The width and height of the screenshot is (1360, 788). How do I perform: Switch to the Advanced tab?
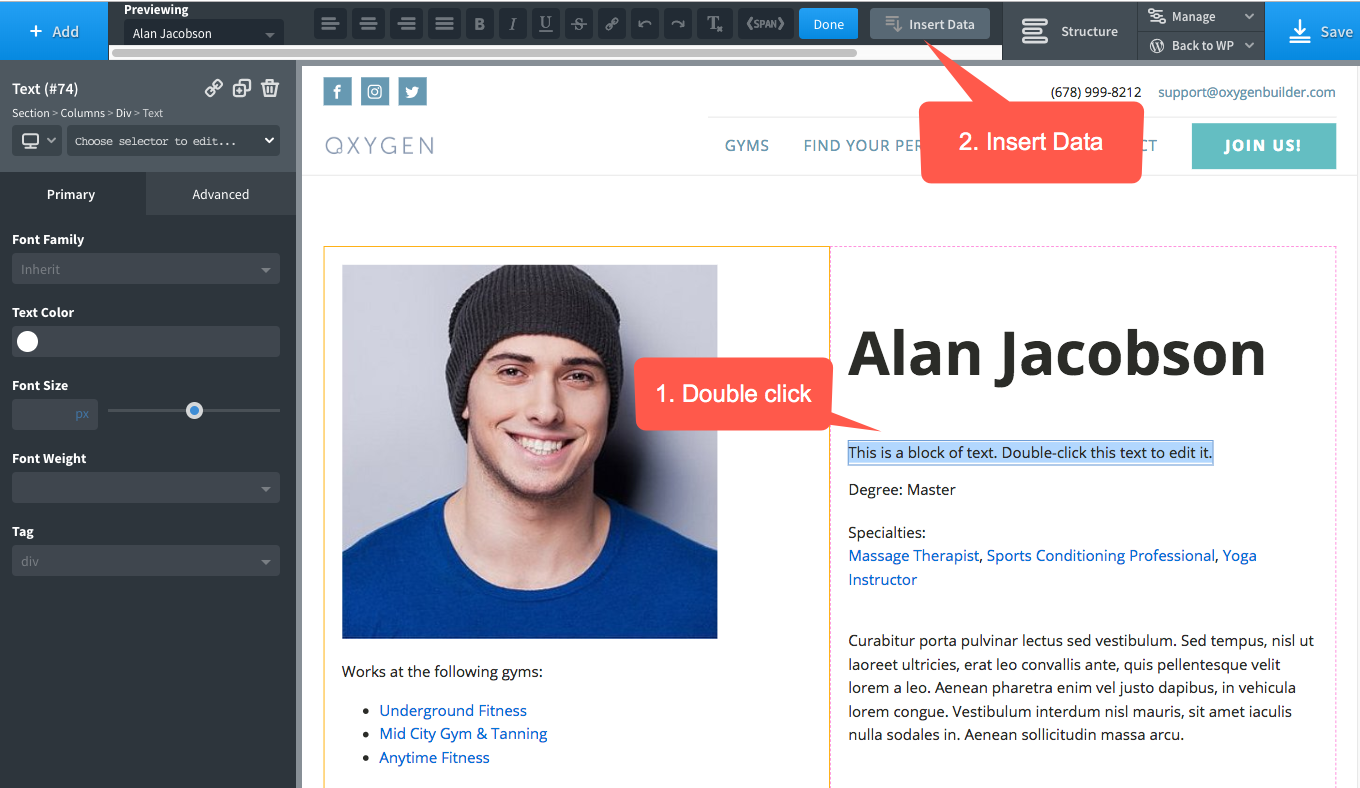pyautogui.click(x=221, y=194)
